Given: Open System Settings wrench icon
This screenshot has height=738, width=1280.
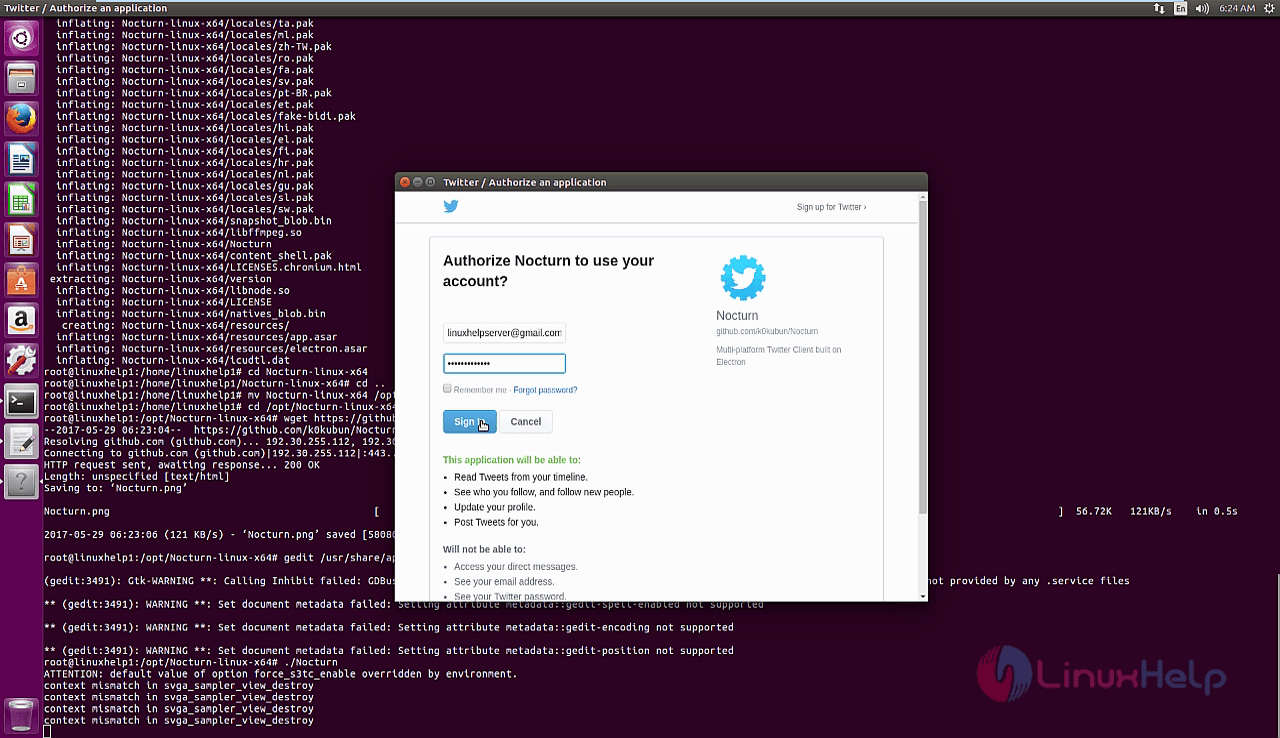Looking at the screenshot, I should [21, 362].
